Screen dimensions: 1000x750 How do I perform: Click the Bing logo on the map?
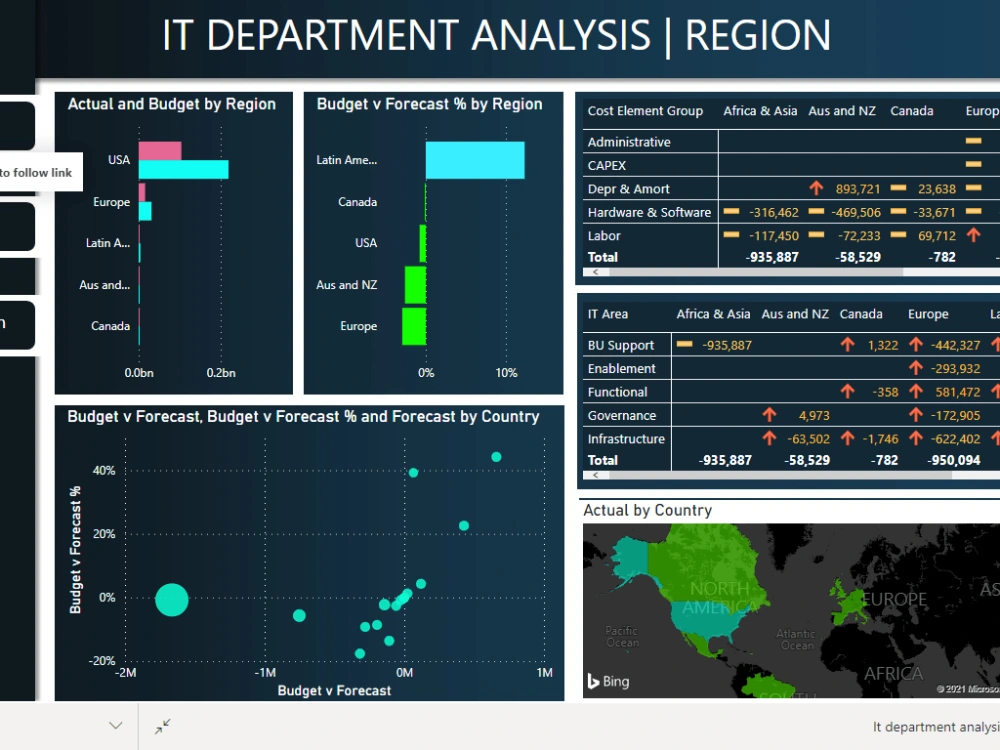pos(606,682)
